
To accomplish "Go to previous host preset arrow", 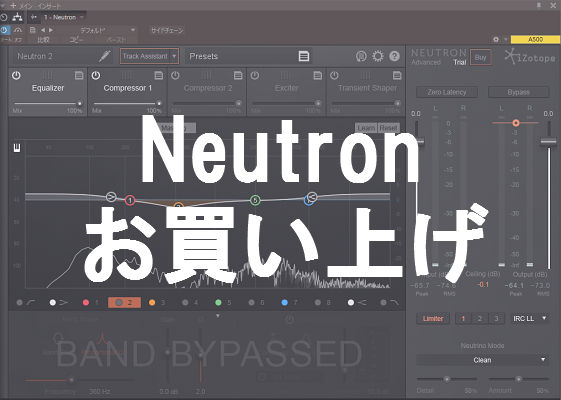I will [43, 30].
